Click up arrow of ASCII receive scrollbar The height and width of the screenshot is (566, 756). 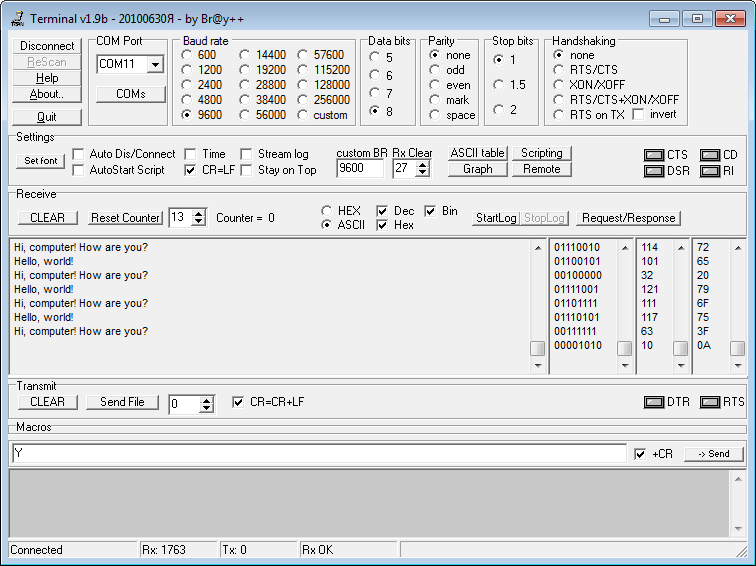pos(538,248)
